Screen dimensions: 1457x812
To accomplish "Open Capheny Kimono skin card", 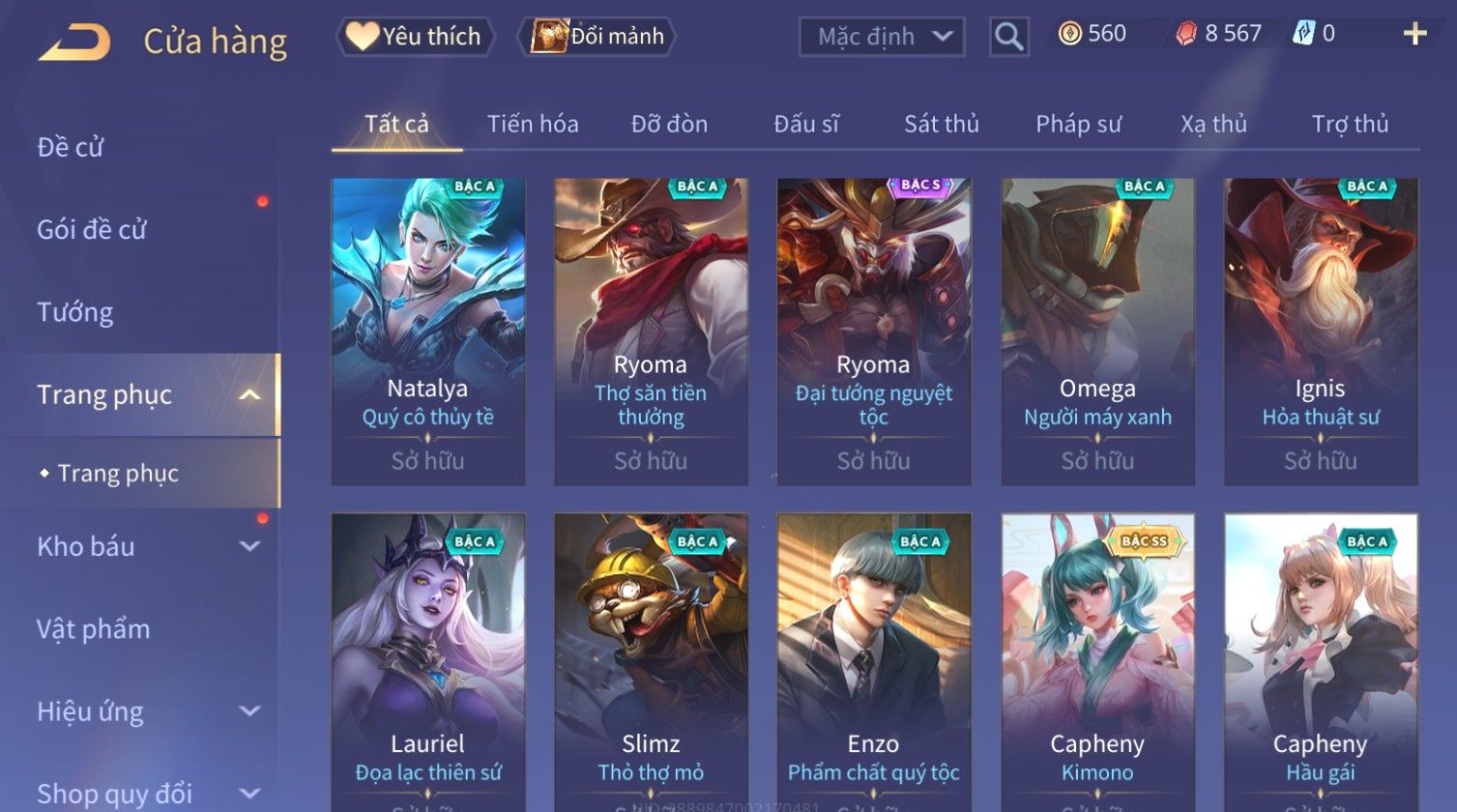I will [1097, 662].
